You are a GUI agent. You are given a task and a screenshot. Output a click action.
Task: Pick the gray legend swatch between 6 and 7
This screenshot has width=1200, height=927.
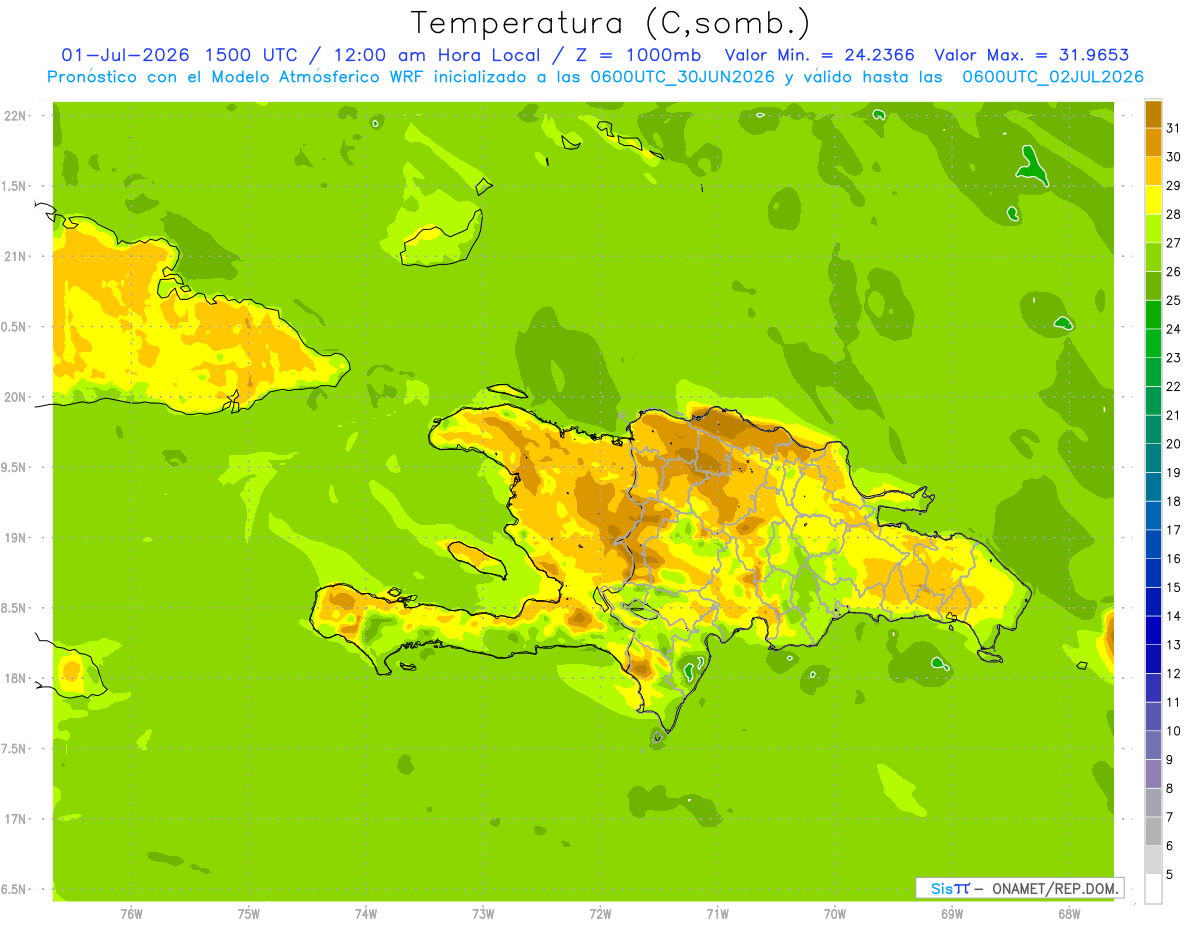point(1153,831)
